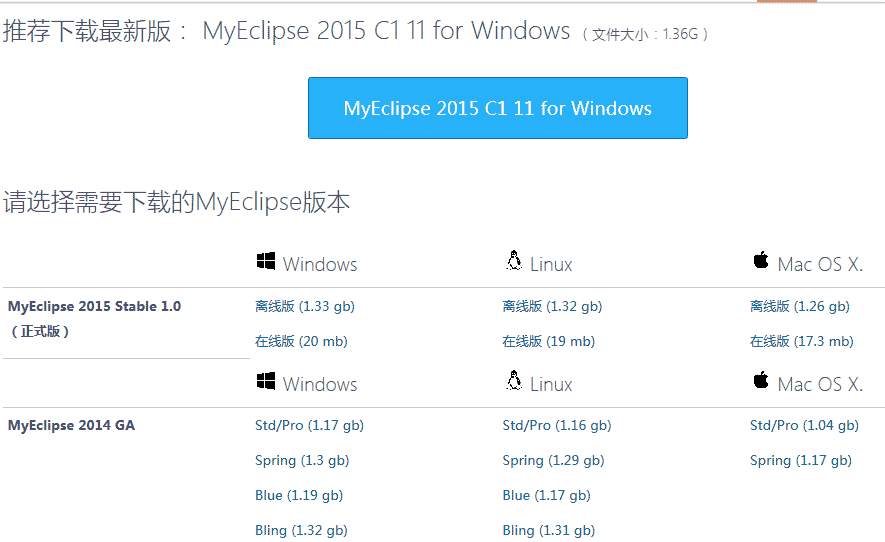Click the Windows logo heading the 2015 Stable row
Image resolution: width=885 pixels, height=542 pixels.
(266, 262)
